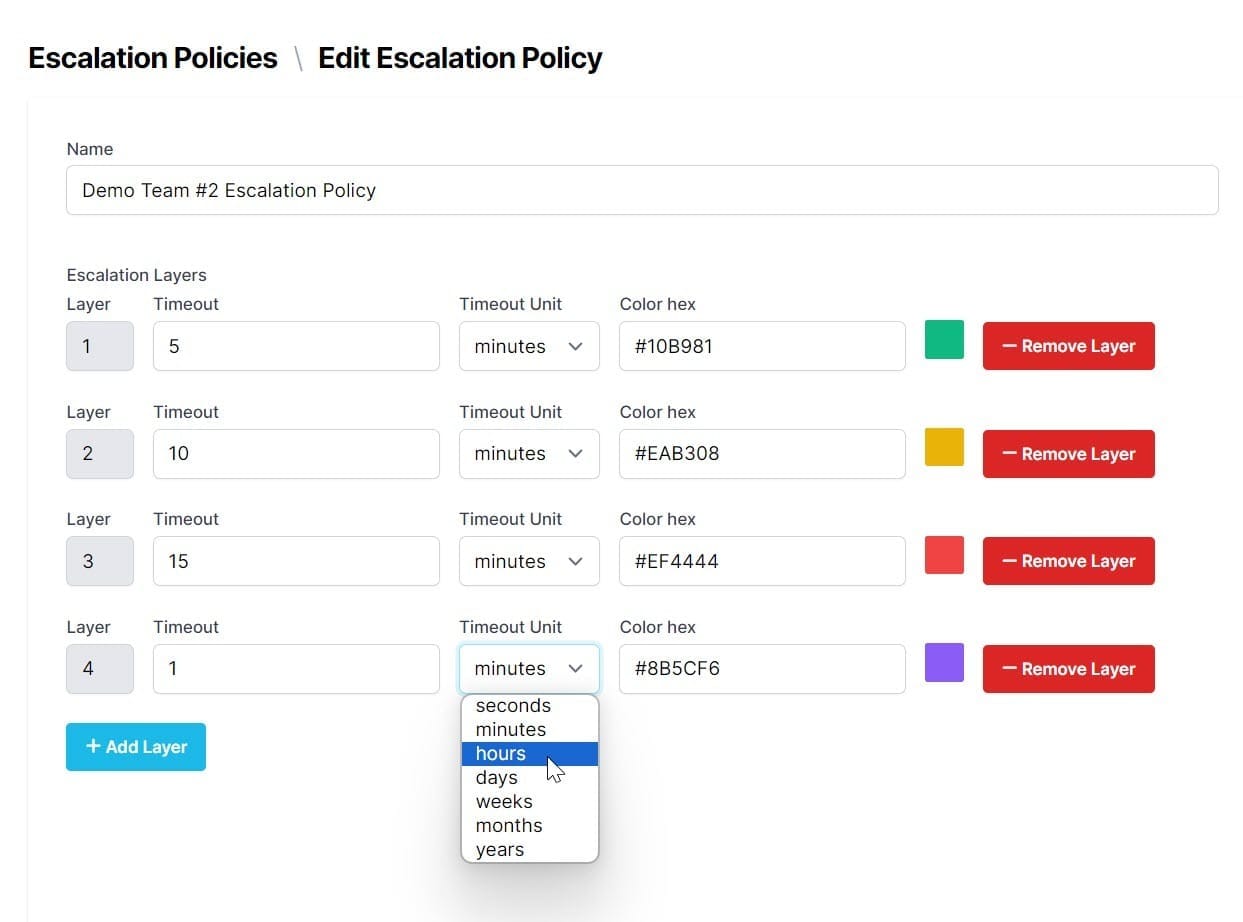Open the Timeout Unit dropdown for layer 2
Screen dimensions: 1243x922
point(528,454)
